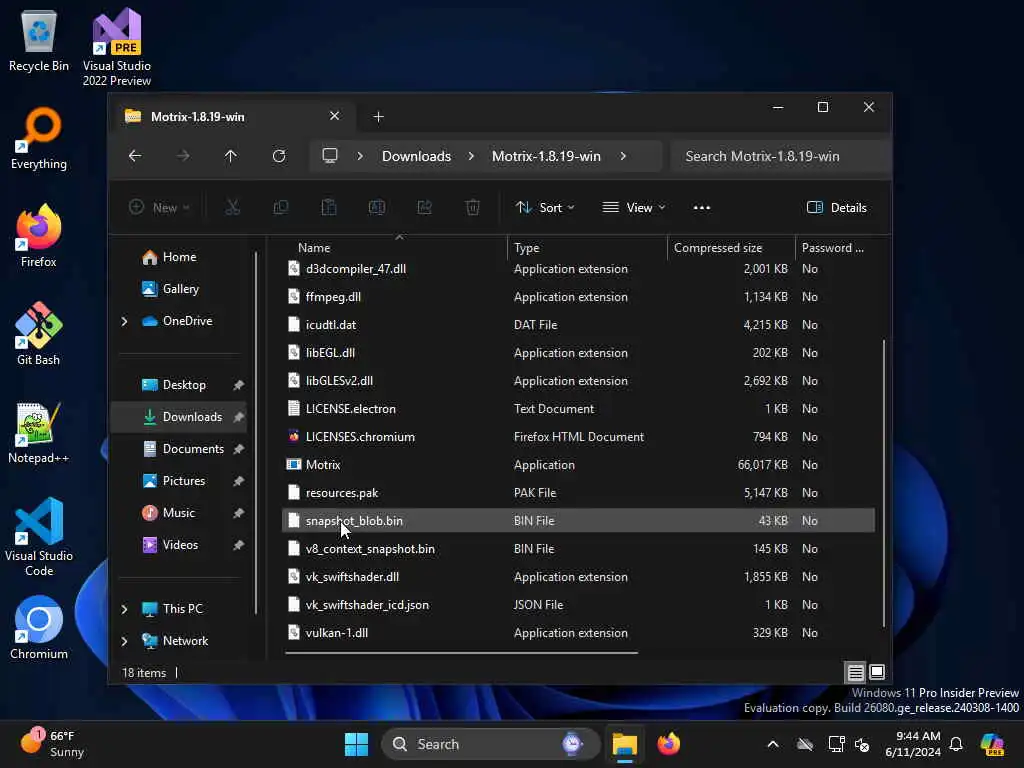Open Home in navigation pane
This screenshot has width=1024, height=768.
[x=180, y=257]
